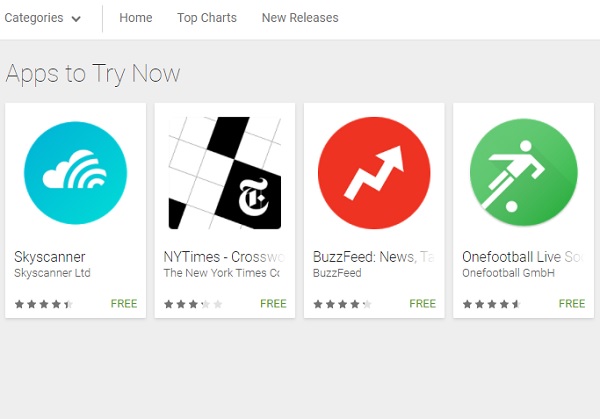This screenshot has height=419, width=600.
Task: Click FREE button on NYTimes card
Action: [273, 303]
